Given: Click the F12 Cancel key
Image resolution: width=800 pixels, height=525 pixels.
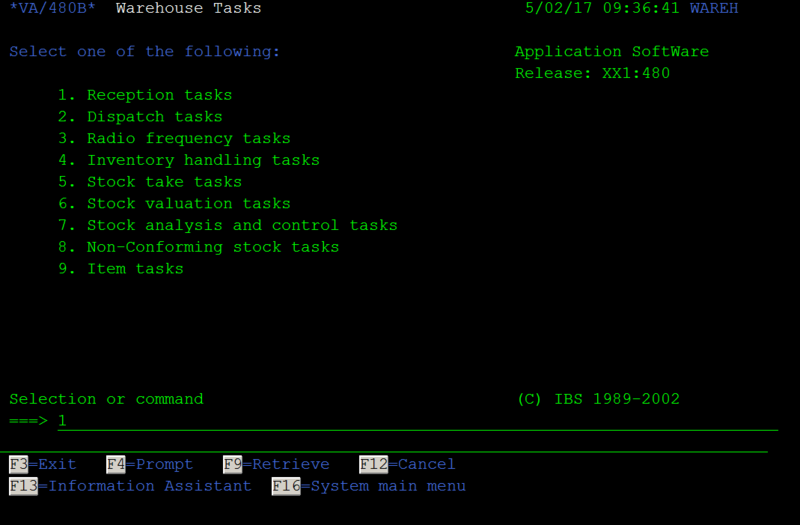Looking at the screenshot, I should coord(407,464).
